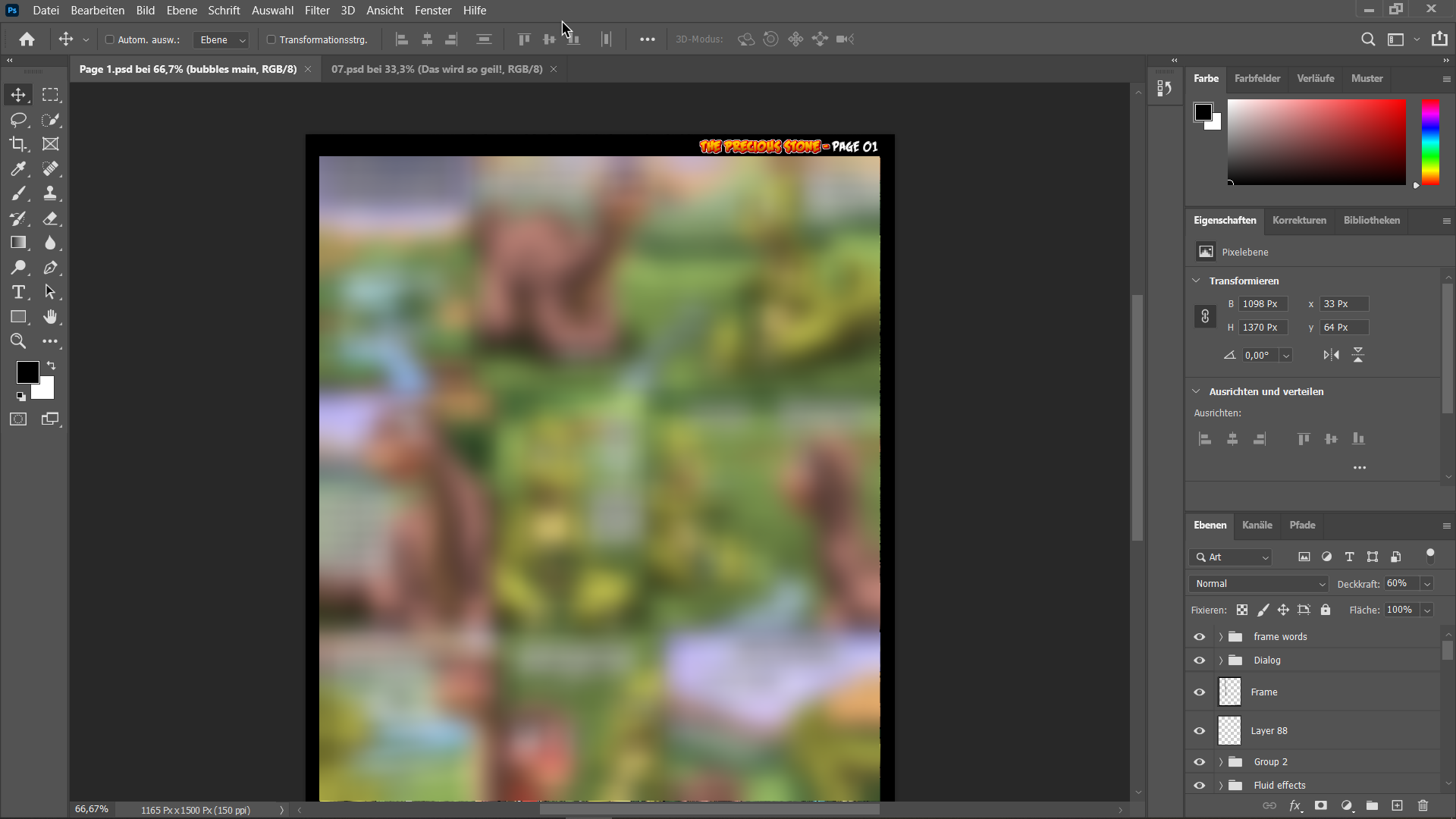This screenshot has width=1456, height=819.
Task: Select the Horizontal Type tool
Action: pos(18,293)
